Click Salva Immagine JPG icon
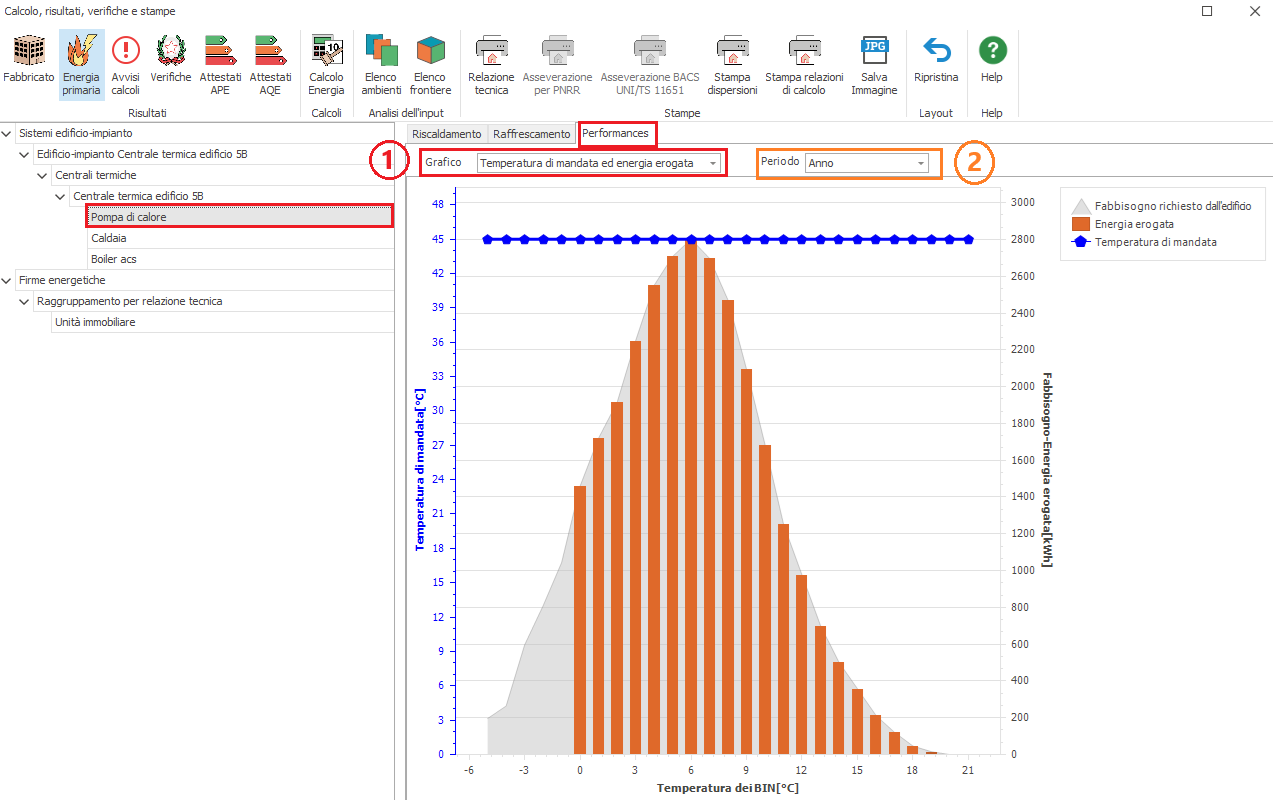Image resolution: width=1273 pixels, height=800 pixels. tap(874, 59)
